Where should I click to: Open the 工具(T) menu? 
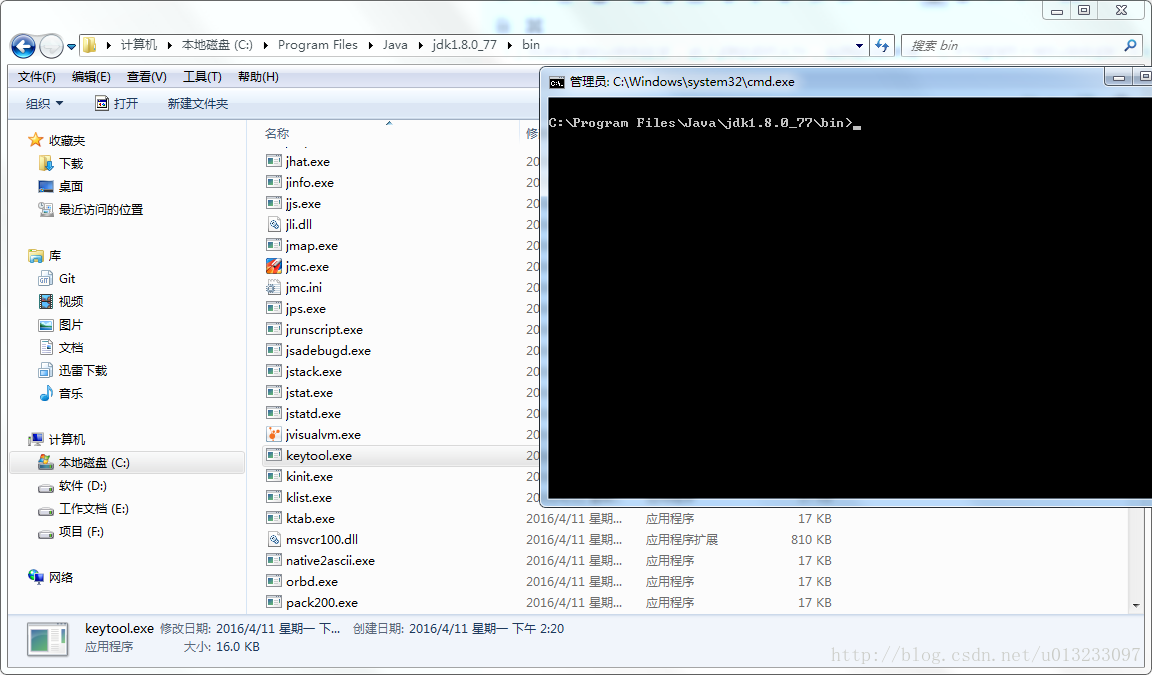[202, 76]
